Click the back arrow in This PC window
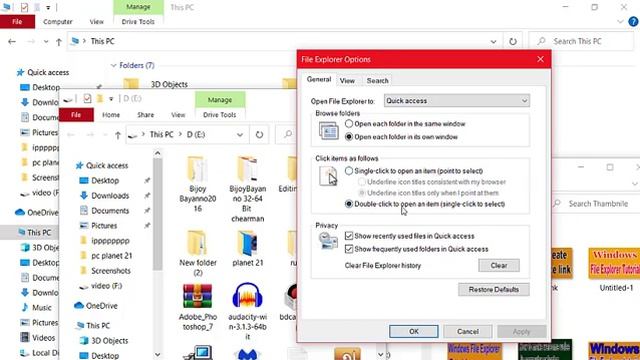 tap(12, 42)
